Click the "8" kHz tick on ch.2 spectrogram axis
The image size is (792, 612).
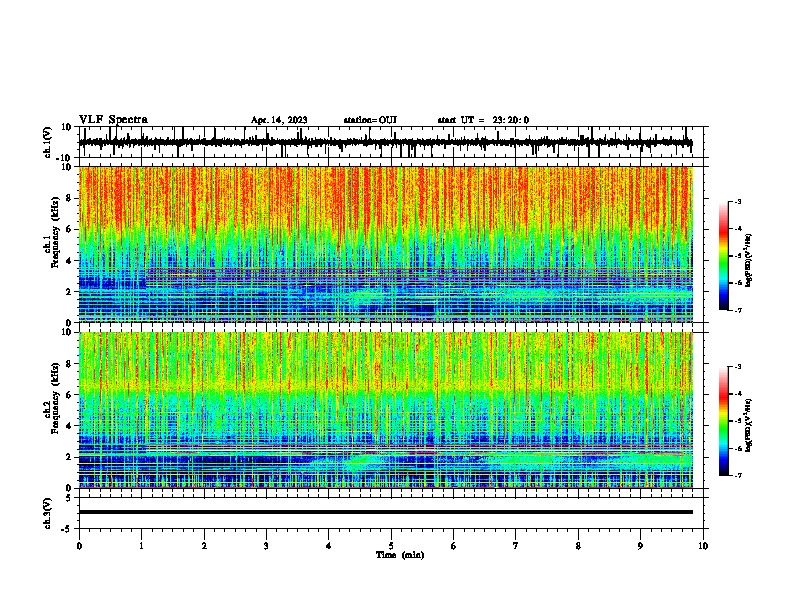click(70, 364)
